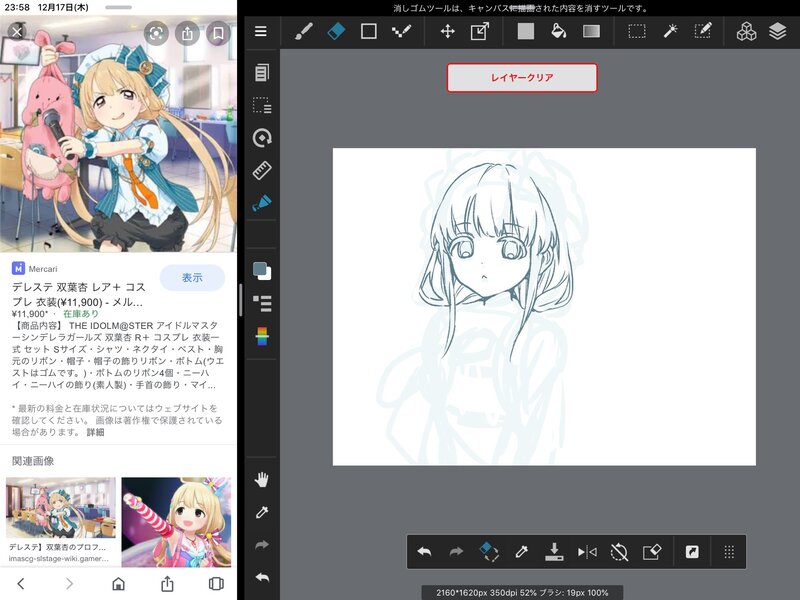Click the レイヤークリア button

[522, 78]
